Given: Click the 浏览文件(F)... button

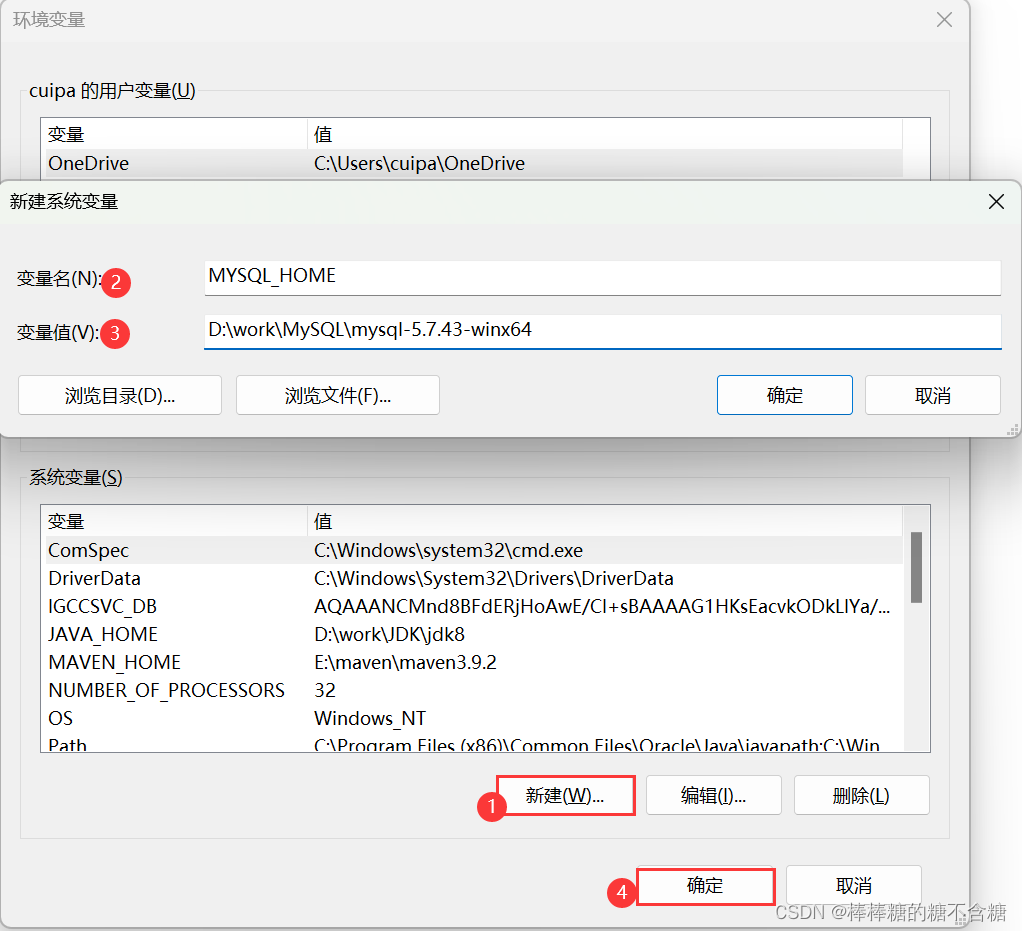Looking at the screenshot, I should pos(338,395).
